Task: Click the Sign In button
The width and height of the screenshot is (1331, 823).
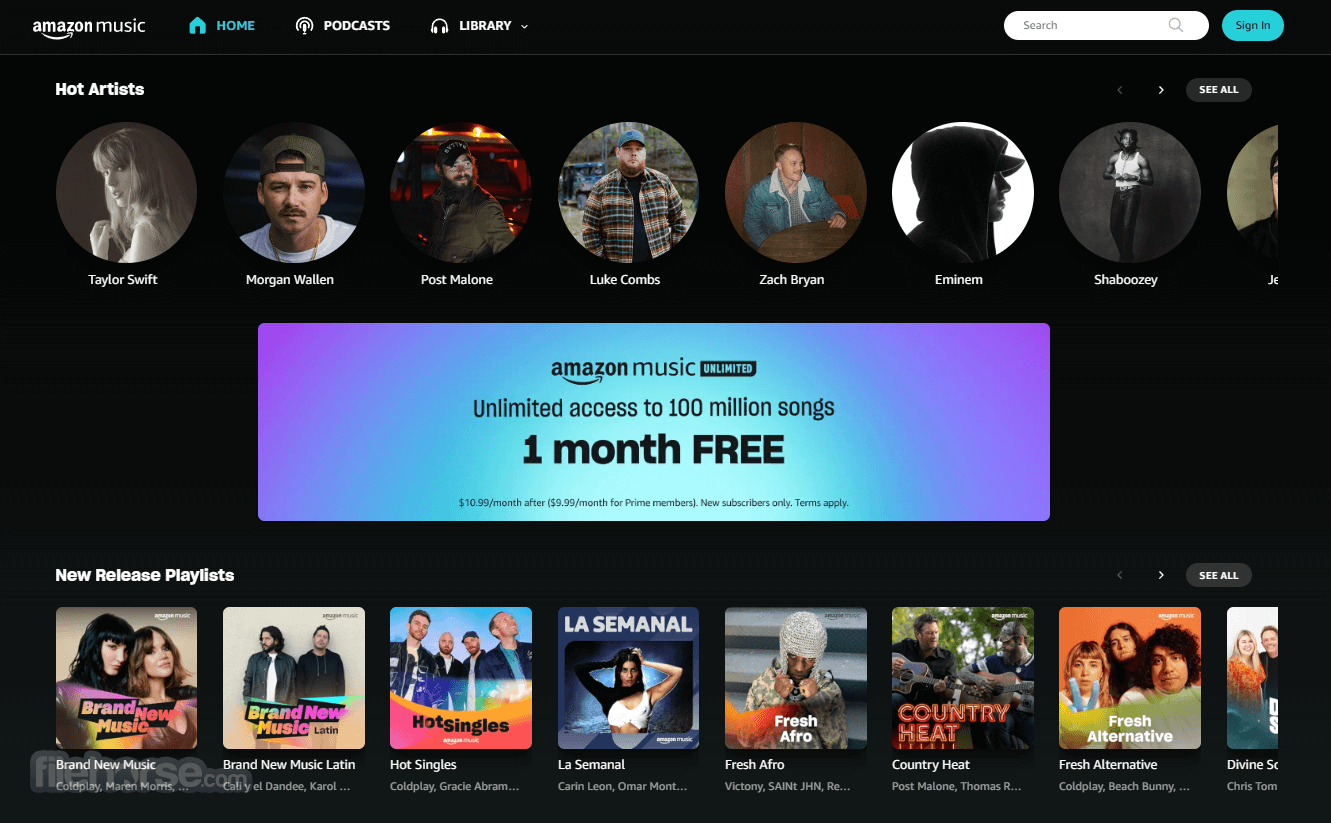Action: tap(1252, 25)
